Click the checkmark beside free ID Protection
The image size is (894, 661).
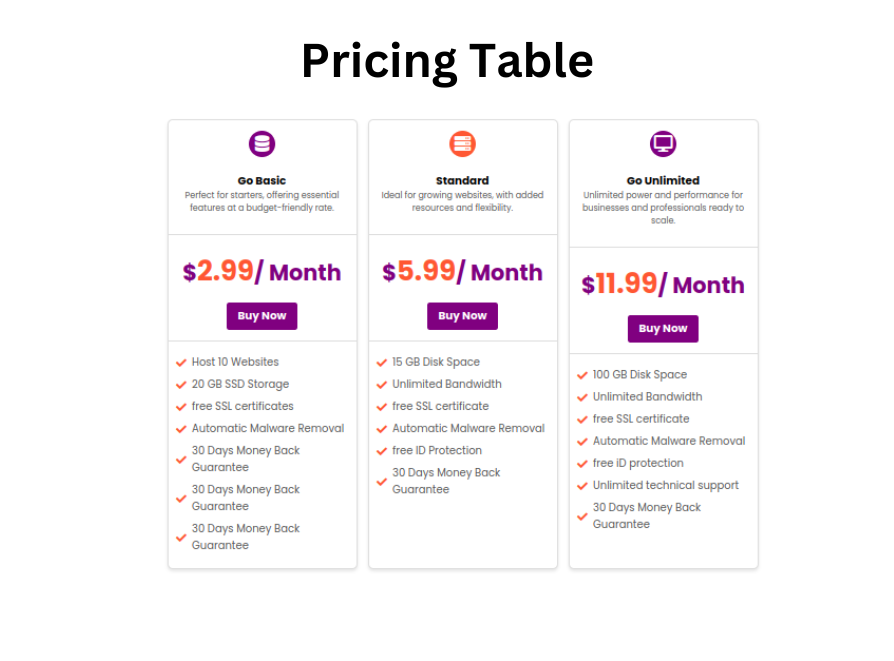point(382,451)
